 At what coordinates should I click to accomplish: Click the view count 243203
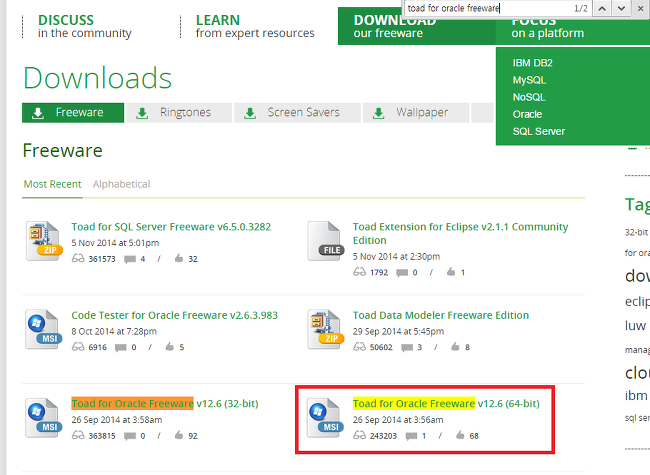[383, 436]
